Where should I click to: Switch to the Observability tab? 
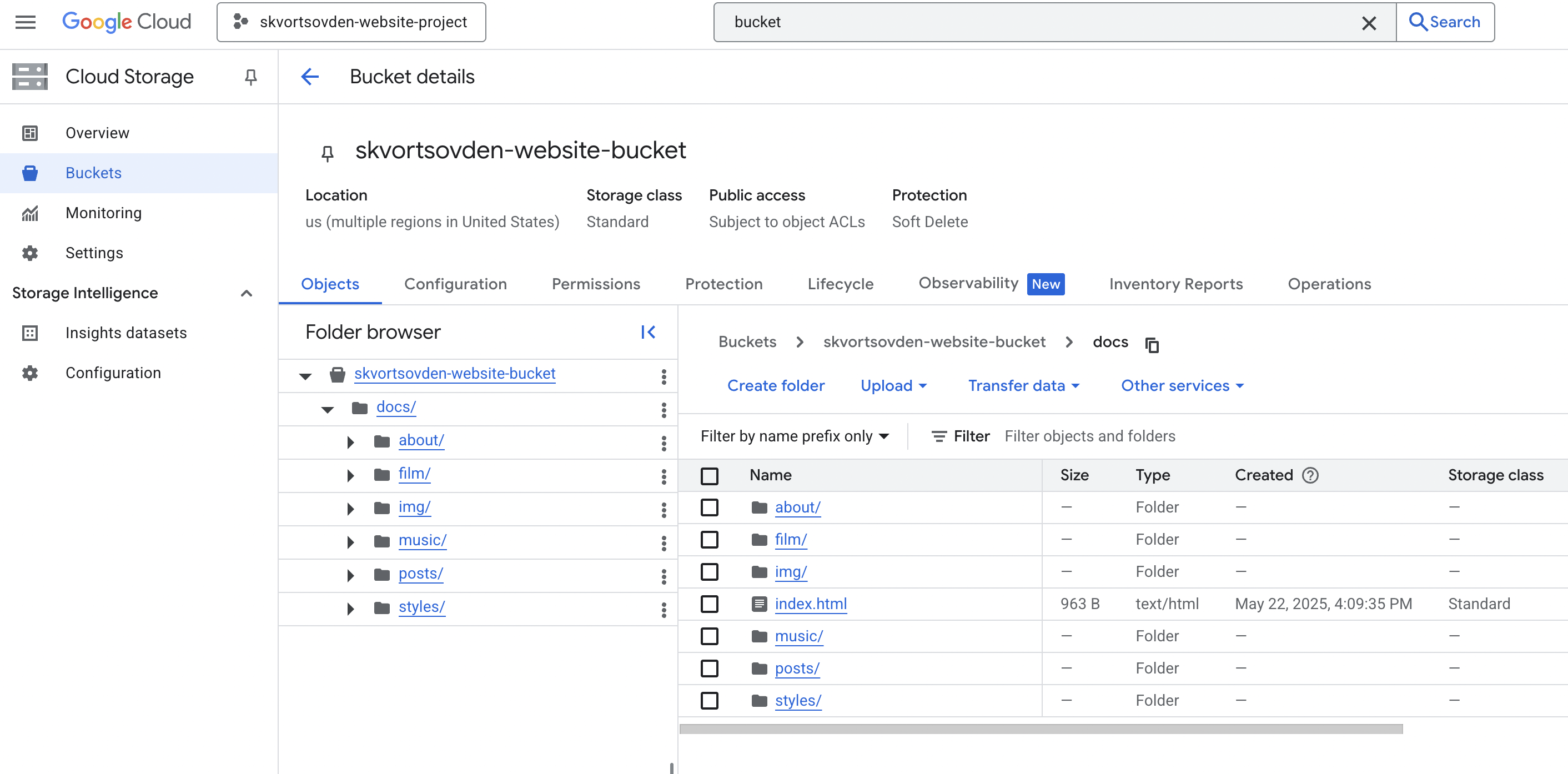(x=992, y=284)
